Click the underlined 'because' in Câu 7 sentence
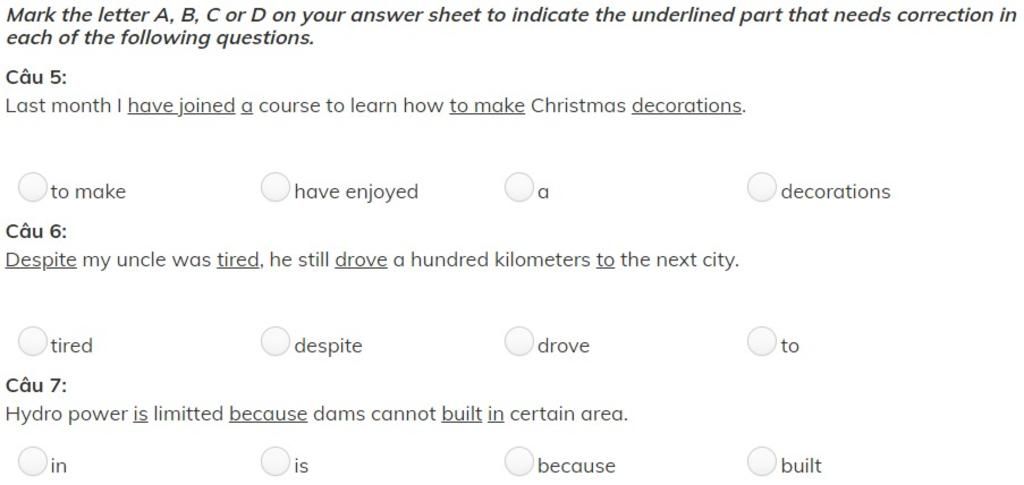 (268, 414)
